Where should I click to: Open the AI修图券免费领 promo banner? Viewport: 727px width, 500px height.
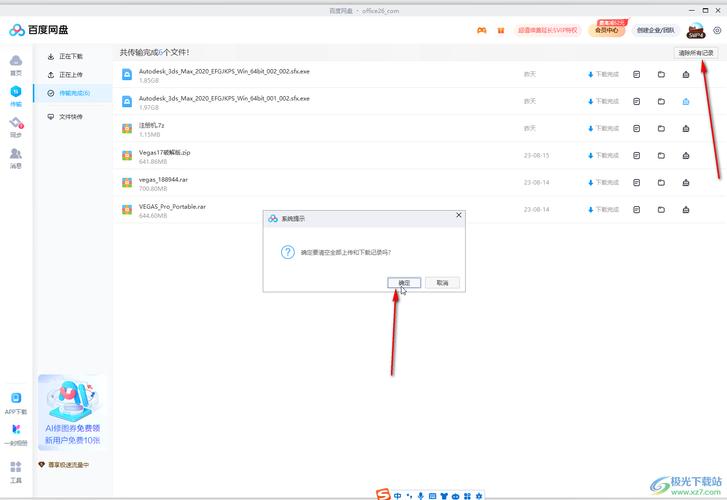(73, 411)
